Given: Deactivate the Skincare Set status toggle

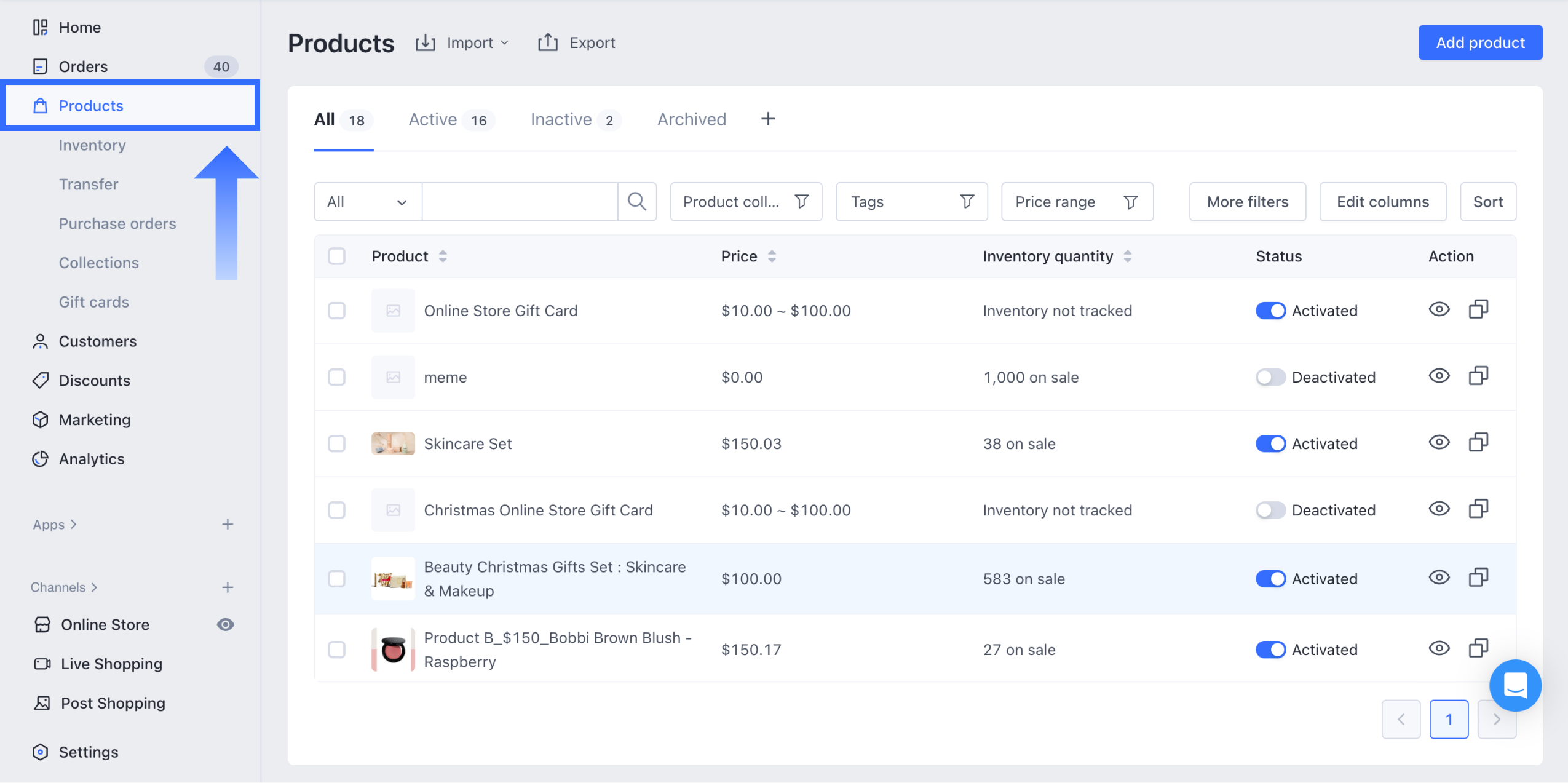Looking at the screenshot, I should click(x=1270, y=443).
